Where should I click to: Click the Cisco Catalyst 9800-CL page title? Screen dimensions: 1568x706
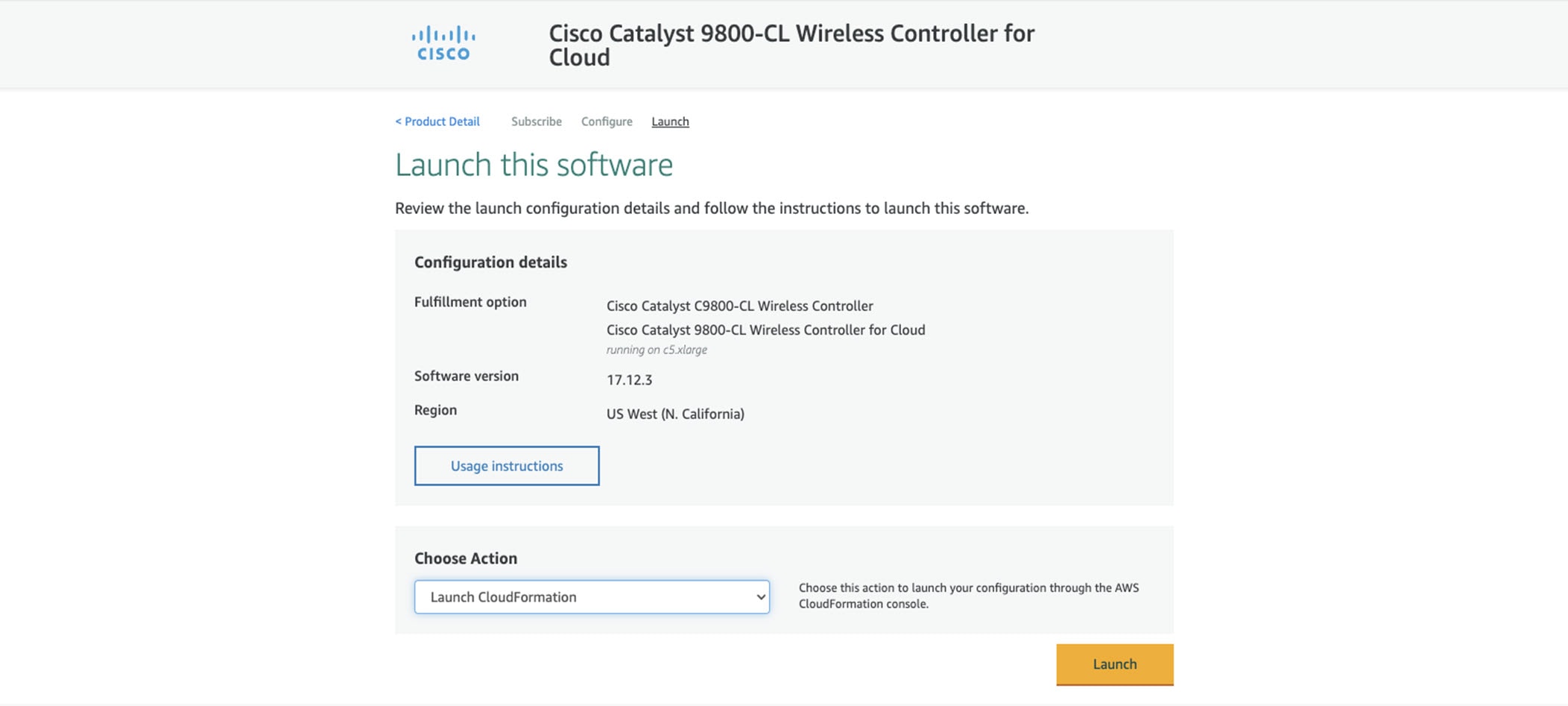(x=791, y=45)
